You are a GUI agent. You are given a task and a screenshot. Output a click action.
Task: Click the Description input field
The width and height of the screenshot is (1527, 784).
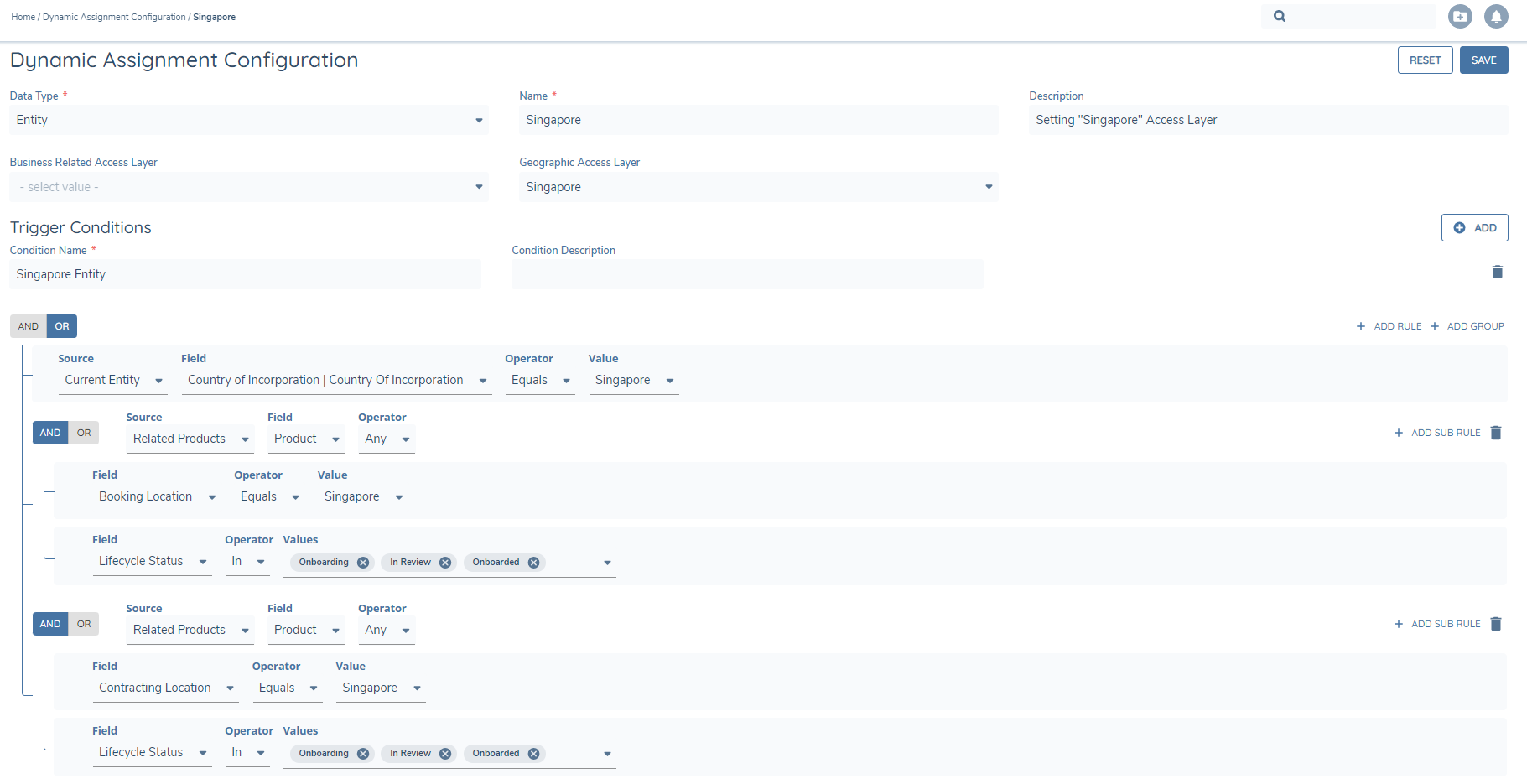click(x=1269, y=120)
